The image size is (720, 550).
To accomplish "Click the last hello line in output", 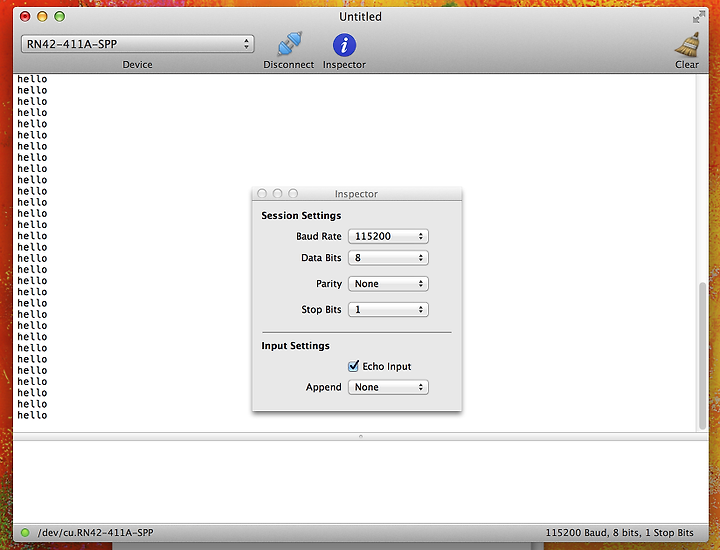I will tap(32, 415).
